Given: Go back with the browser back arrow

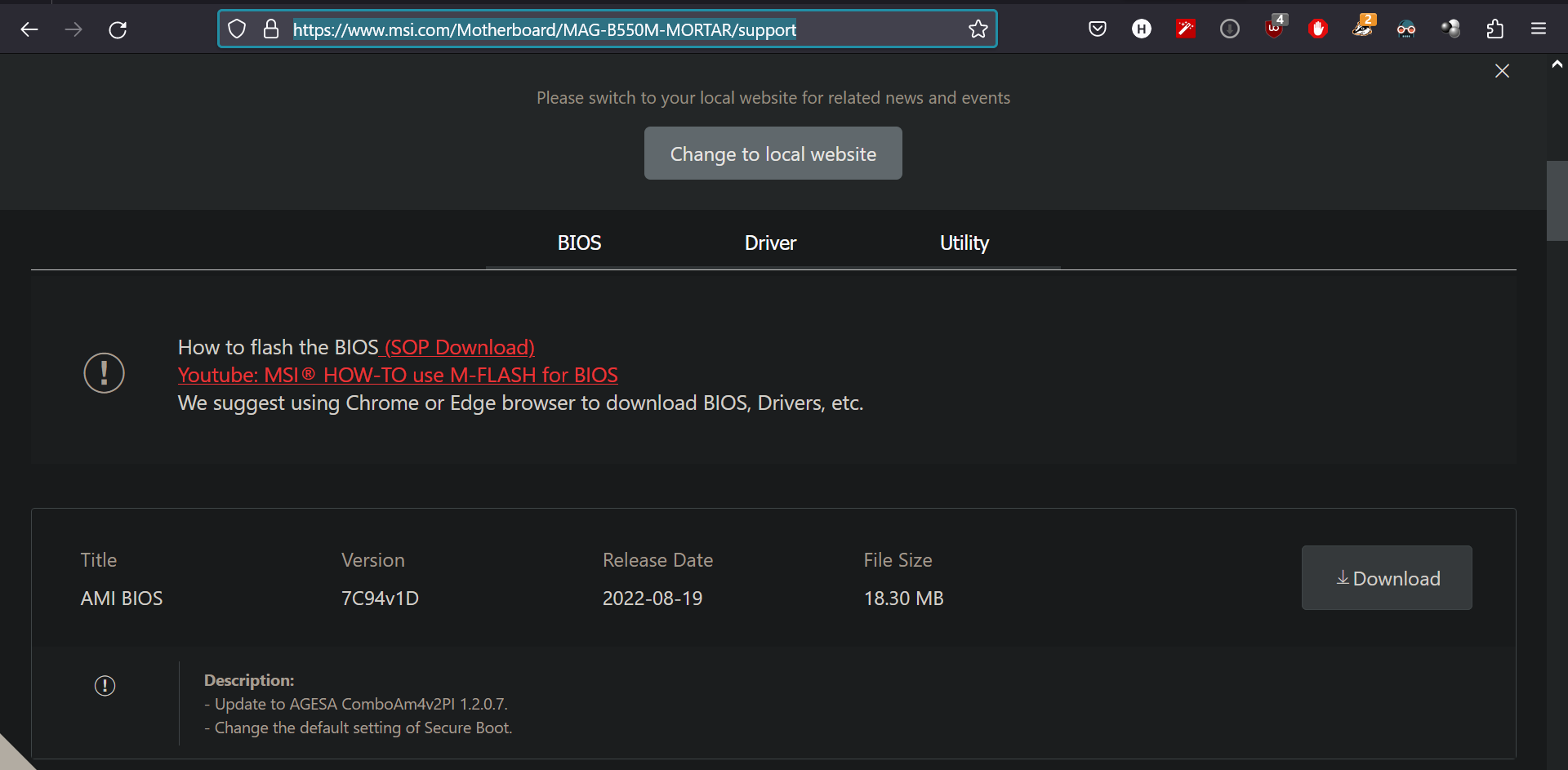Looking at the screenshot, I should click(x=29, y=29).
